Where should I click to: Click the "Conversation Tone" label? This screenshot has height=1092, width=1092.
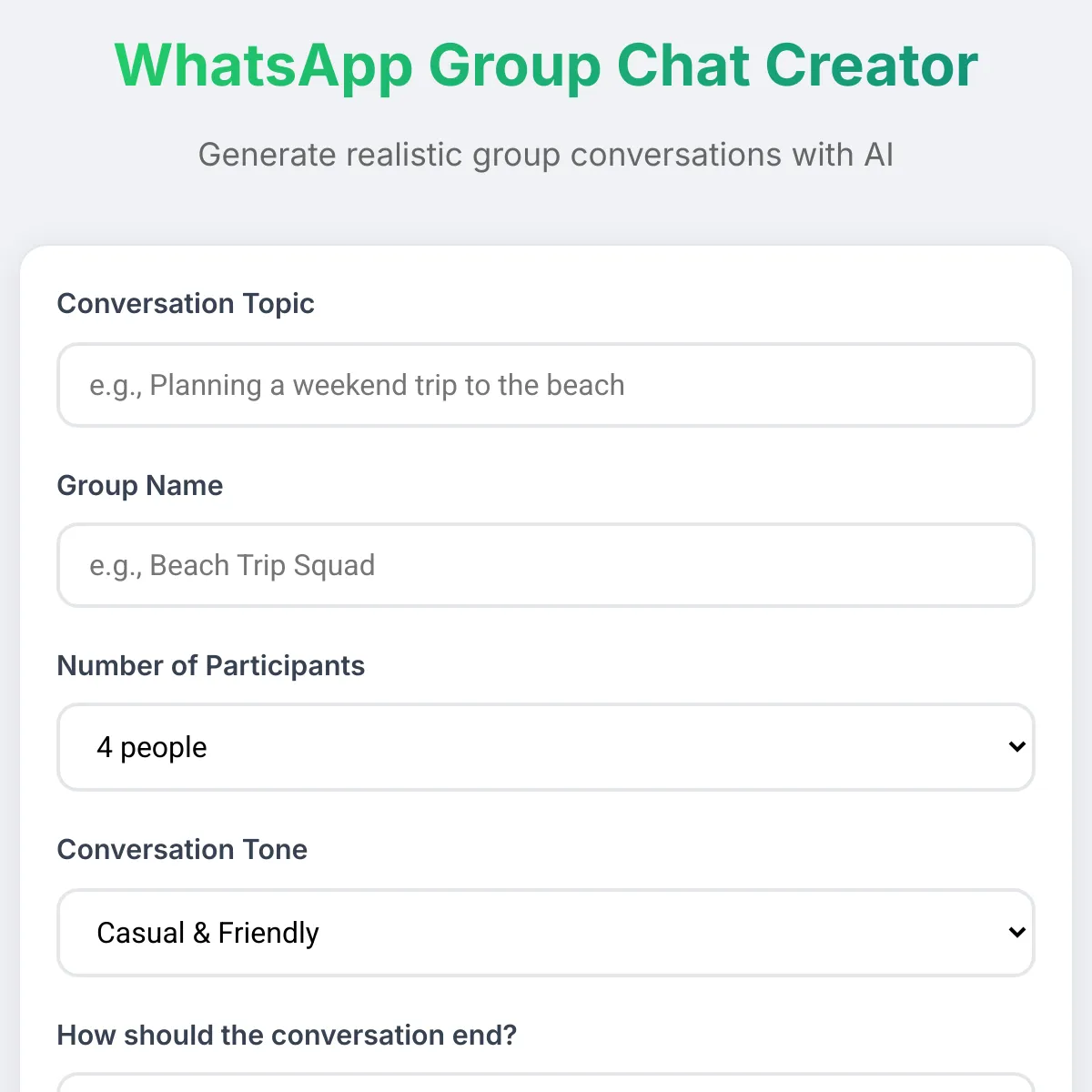coord(182,849)
